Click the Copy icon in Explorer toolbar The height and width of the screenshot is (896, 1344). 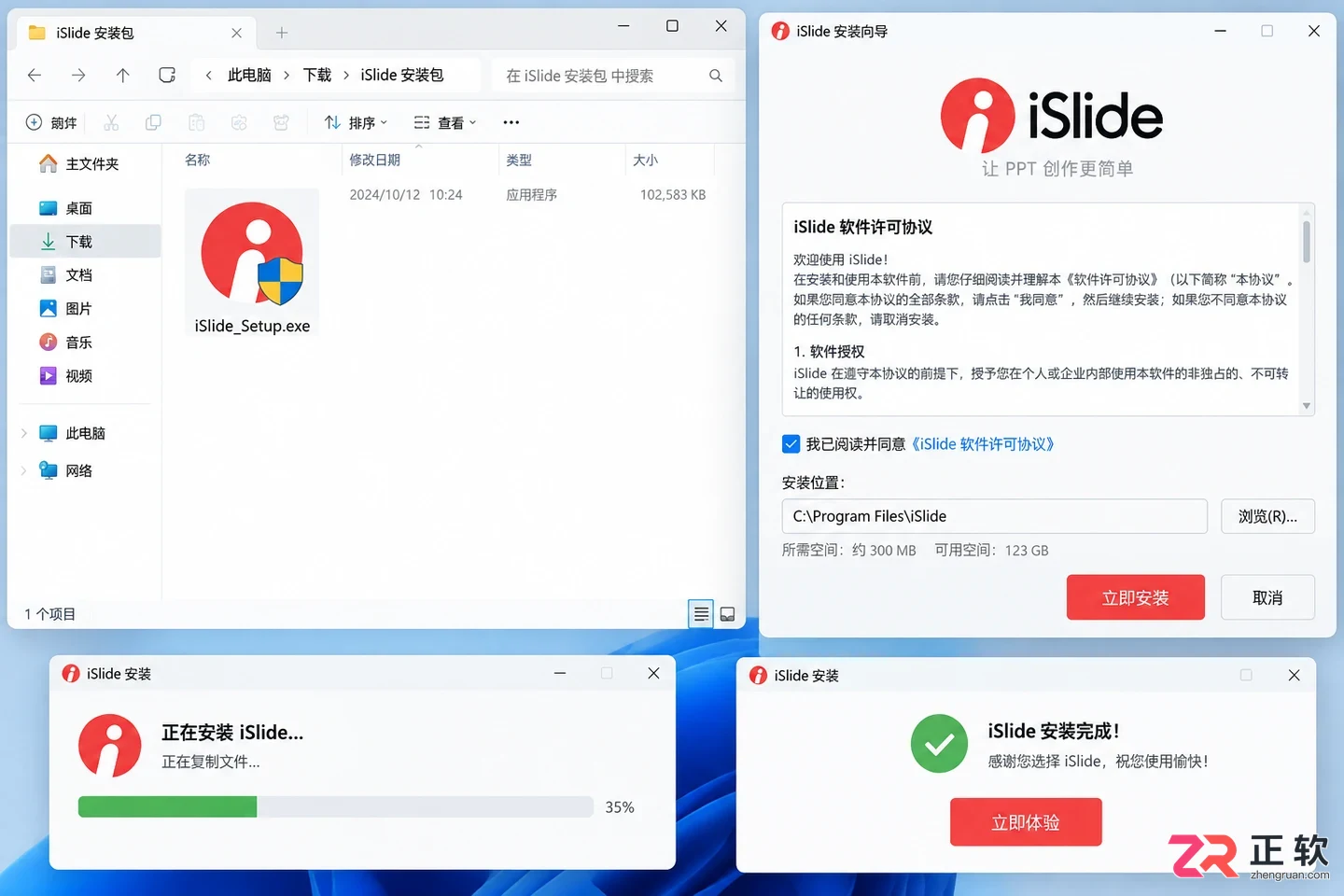pos(153,122)
